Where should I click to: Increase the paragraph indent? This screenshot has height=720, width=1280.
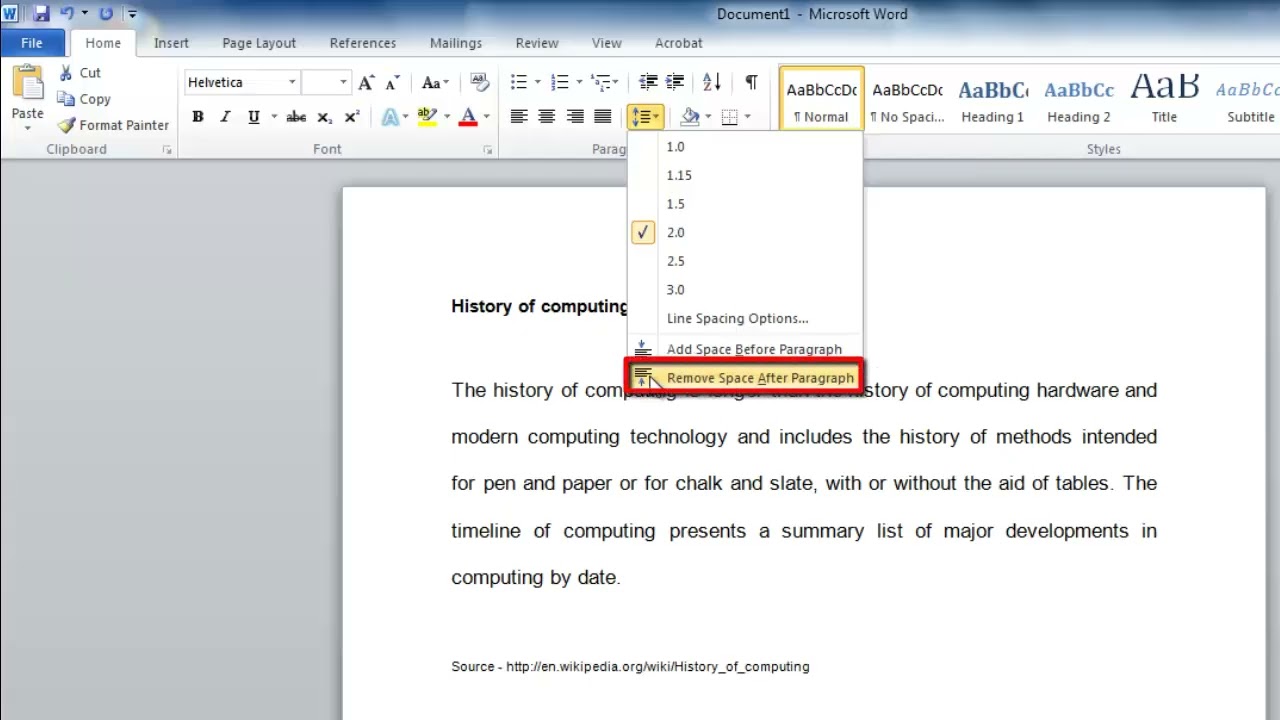[675, 82]
